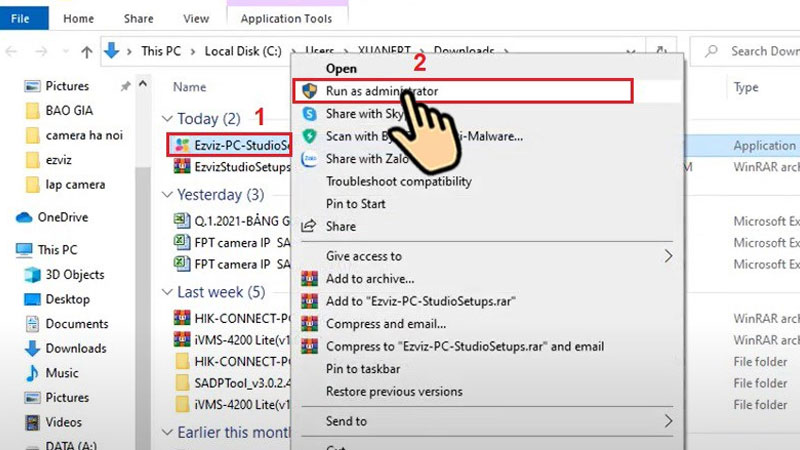The width and height of the screenshot is (800, 450).
Task: Click the search magnifier icon
Action: click(711, 51)
